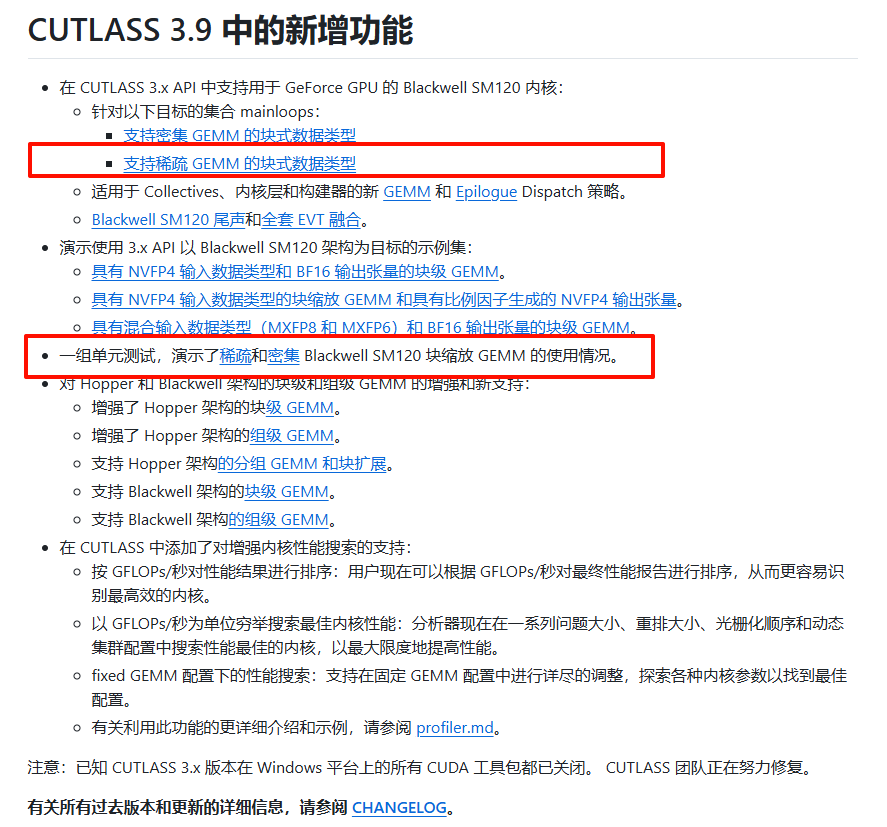
Task: Open the Blackwell SM120 尾声 link
Action: pyautogui.click(x=168, y=219)
